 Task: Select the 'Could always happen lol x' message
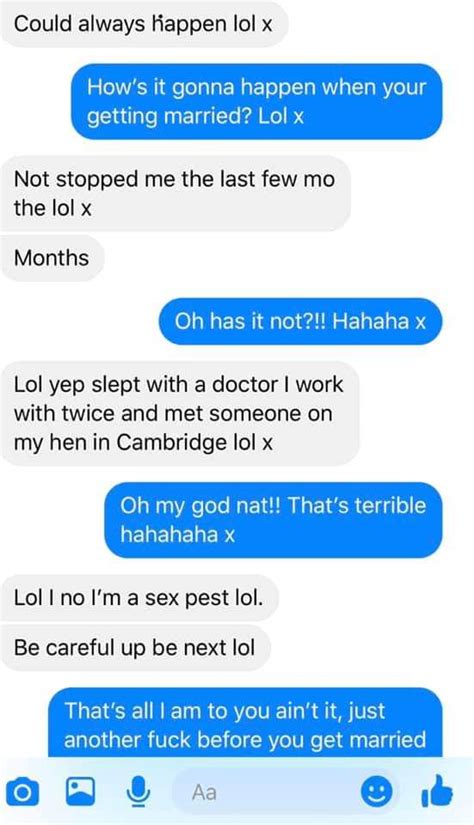[144, 24]
